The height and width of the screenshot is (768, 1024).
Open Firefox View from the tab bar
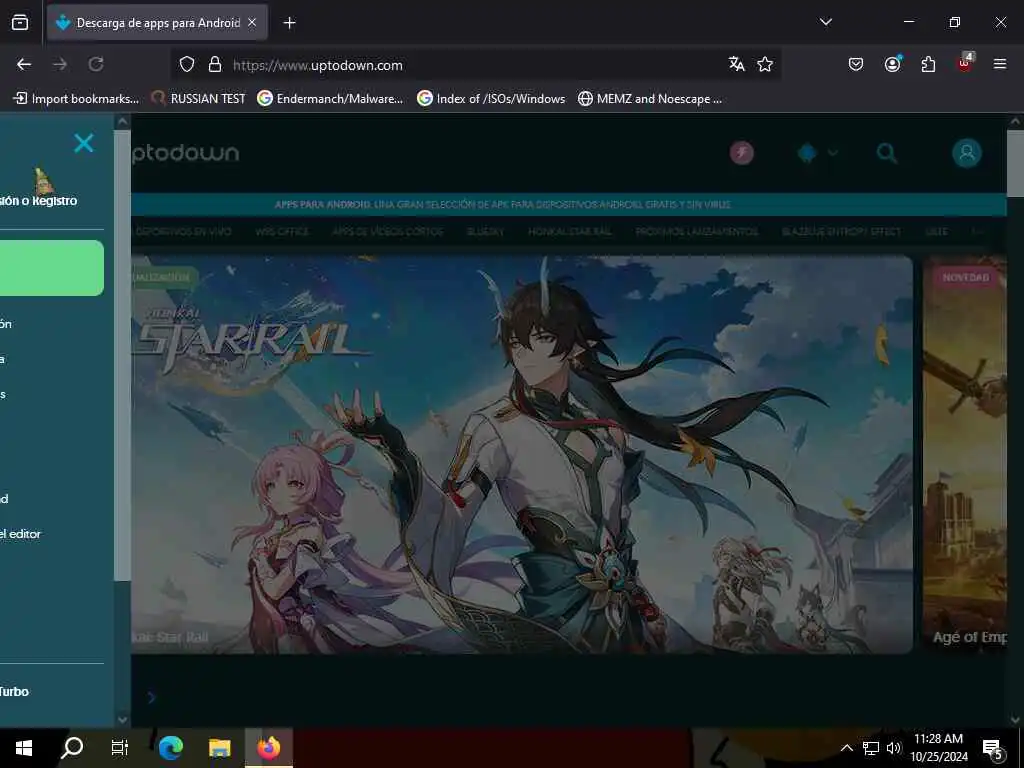coord(20,23)
